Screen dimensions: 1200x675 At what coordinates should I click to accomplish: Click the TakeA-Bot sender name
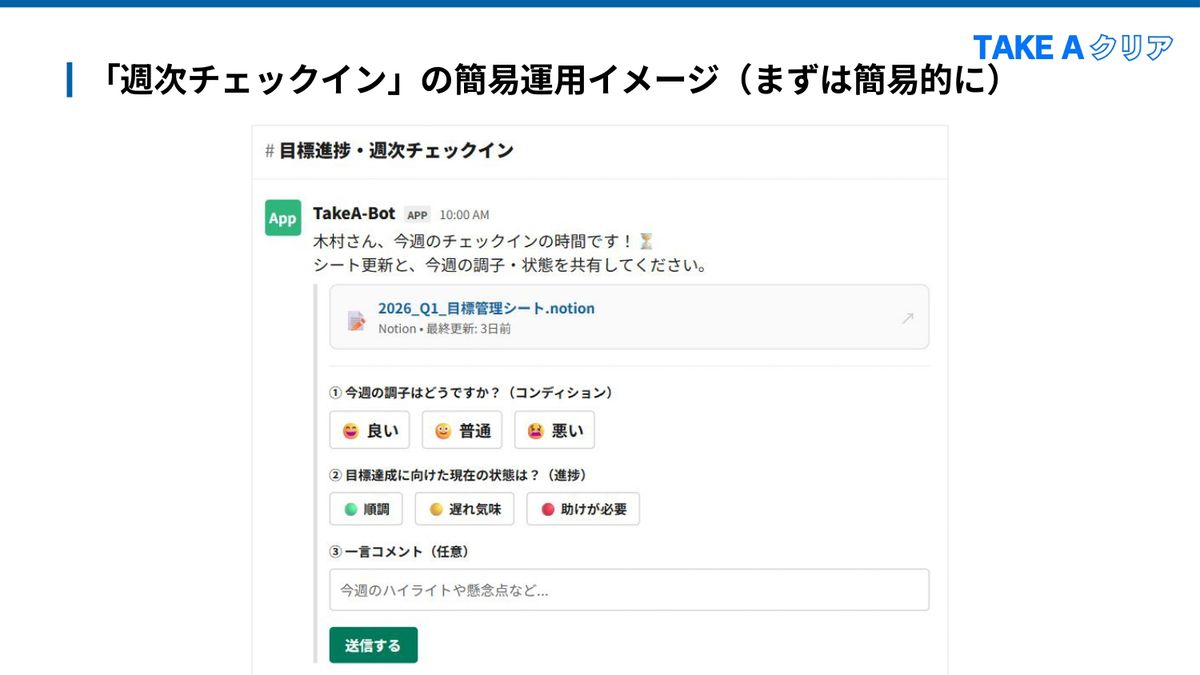[354, 214]
